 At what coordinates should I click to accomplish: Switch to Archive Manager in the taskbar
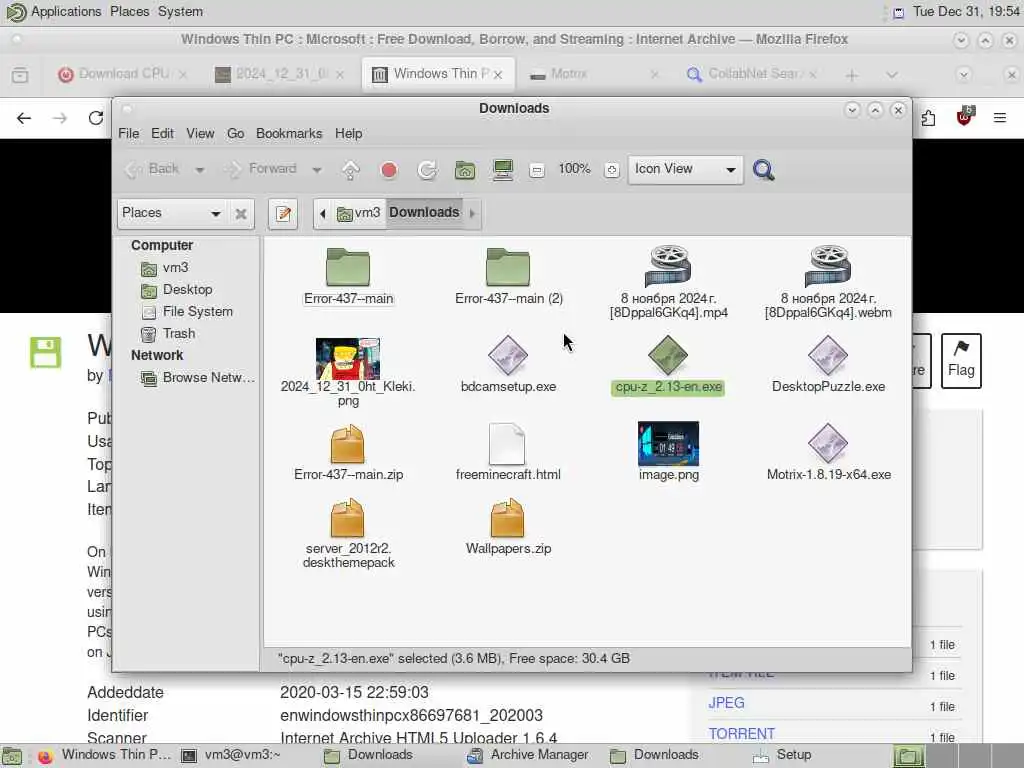pyautogui.click(x=528, y=755)
